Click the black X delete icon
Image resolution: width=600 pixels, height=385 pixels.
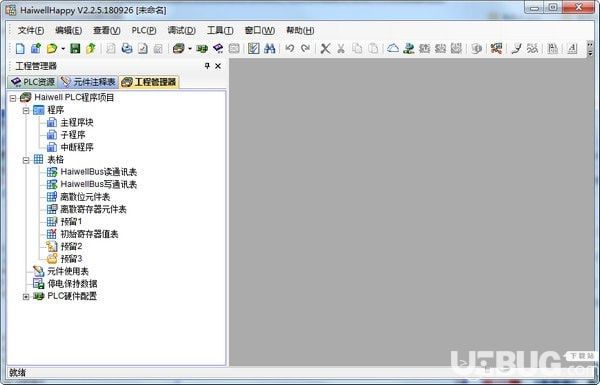(325, 49)
